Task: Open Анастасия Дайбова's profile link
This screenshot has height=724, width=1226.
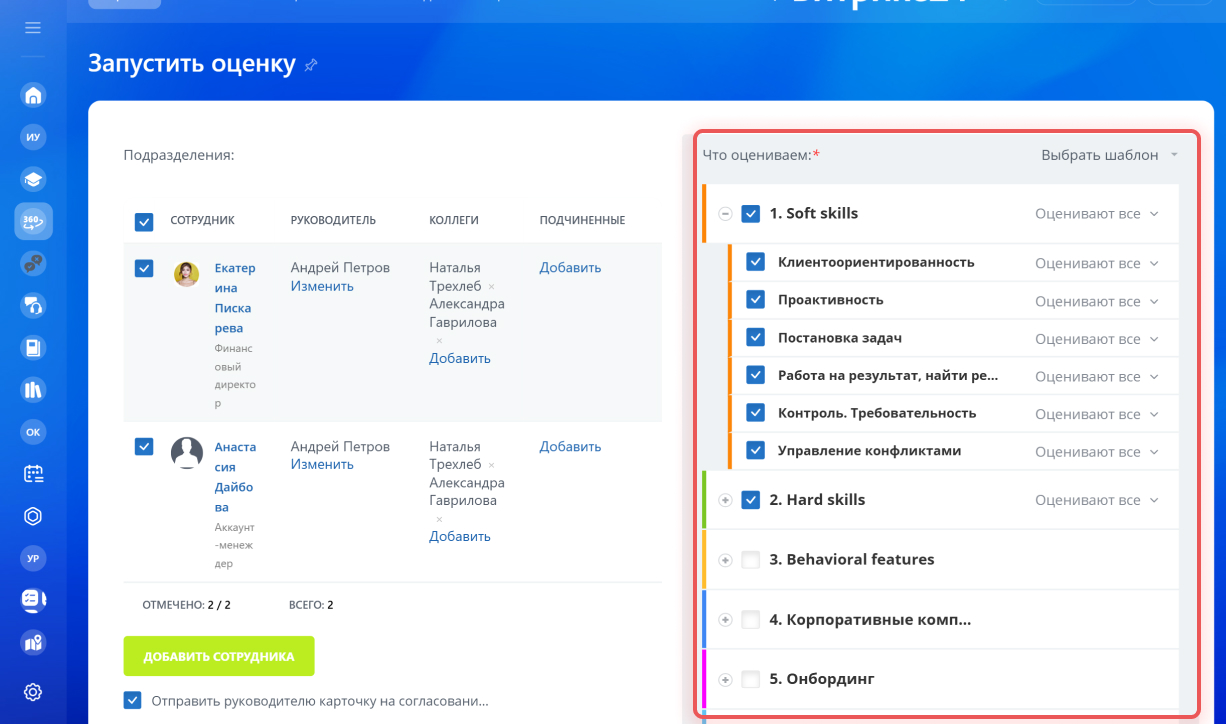Action: tap(235, 477)
